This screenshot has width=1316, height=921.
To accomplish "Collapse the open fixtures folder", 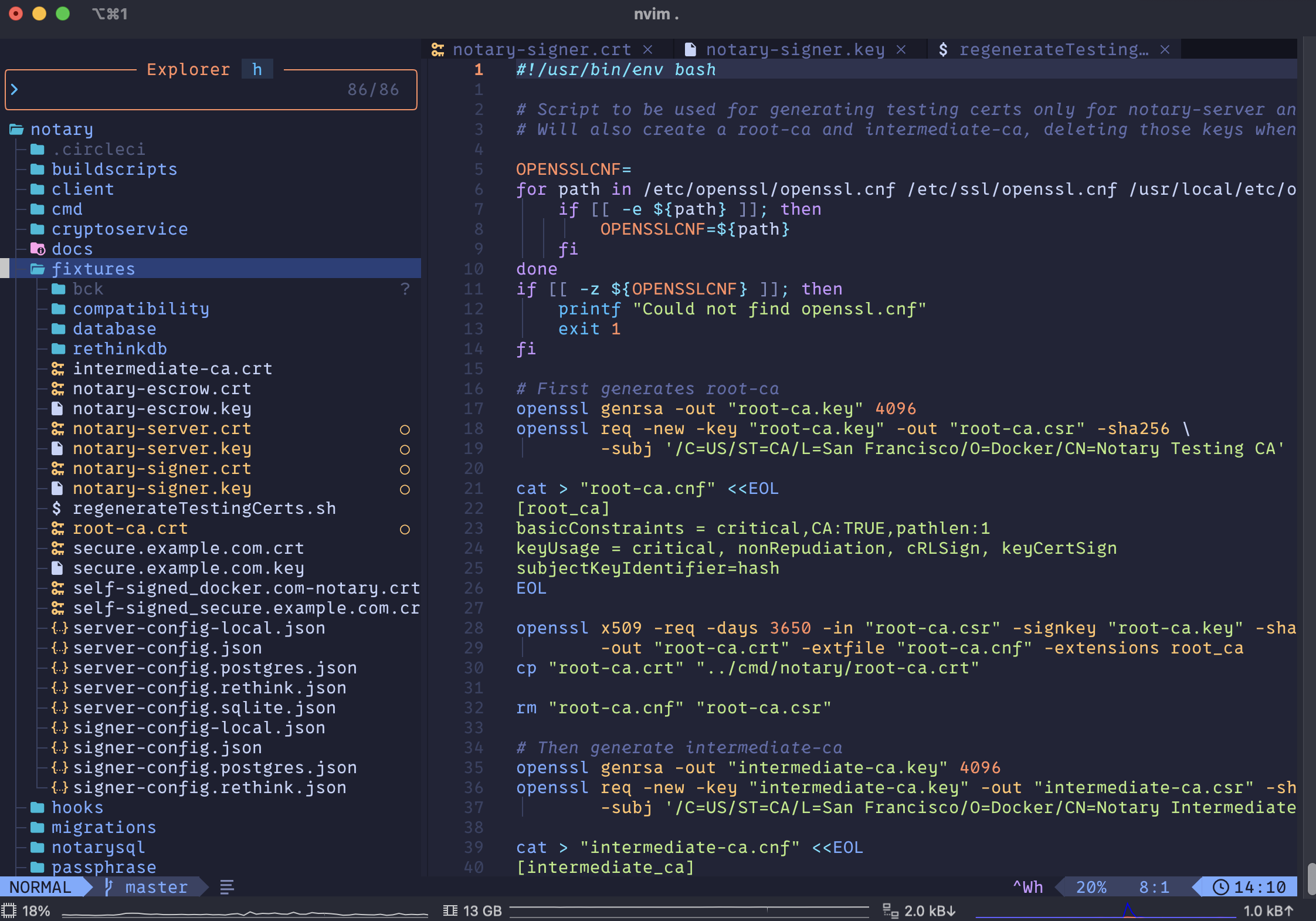I will [93, 269].
